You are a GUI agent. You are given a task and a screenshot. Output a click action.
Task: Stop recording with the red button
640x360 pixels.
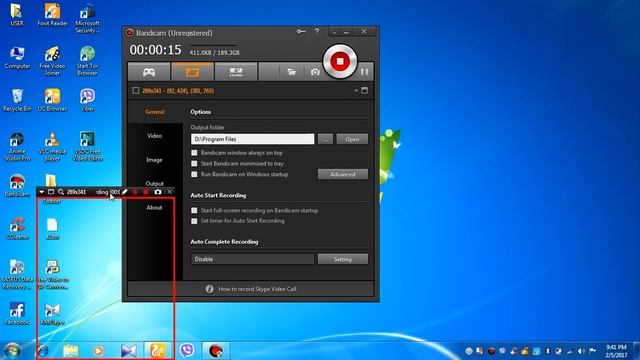pos(340,62)
